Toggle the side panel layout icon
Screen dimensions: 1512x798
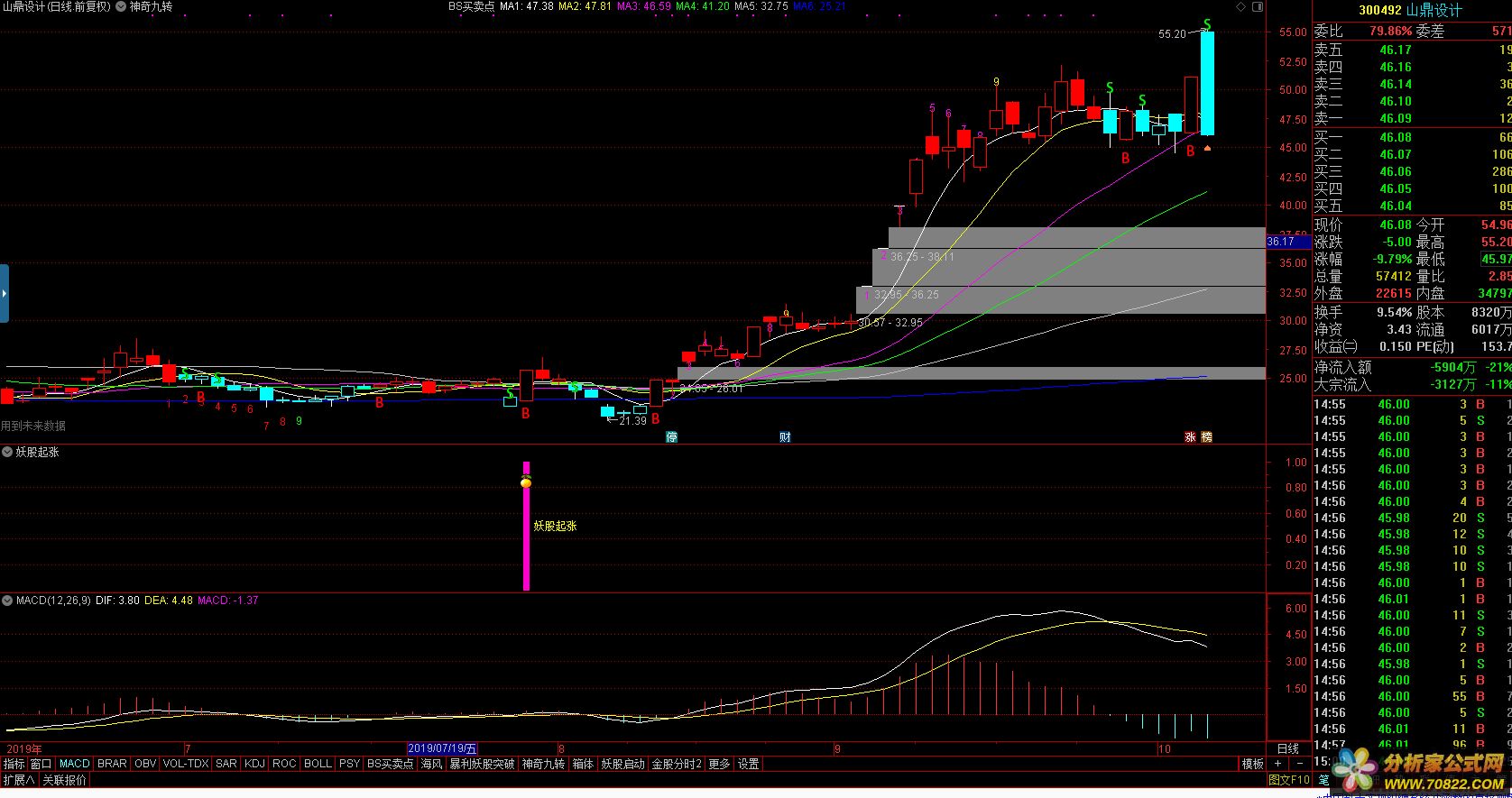[1258, 6]
